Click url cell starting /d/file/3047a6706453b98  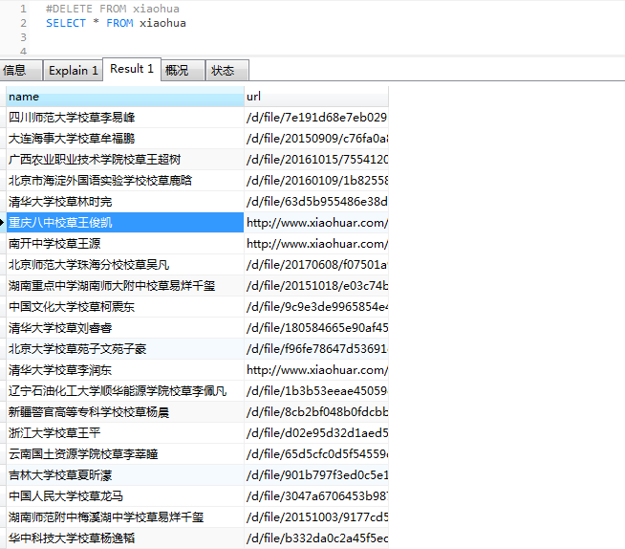[316, 496]
